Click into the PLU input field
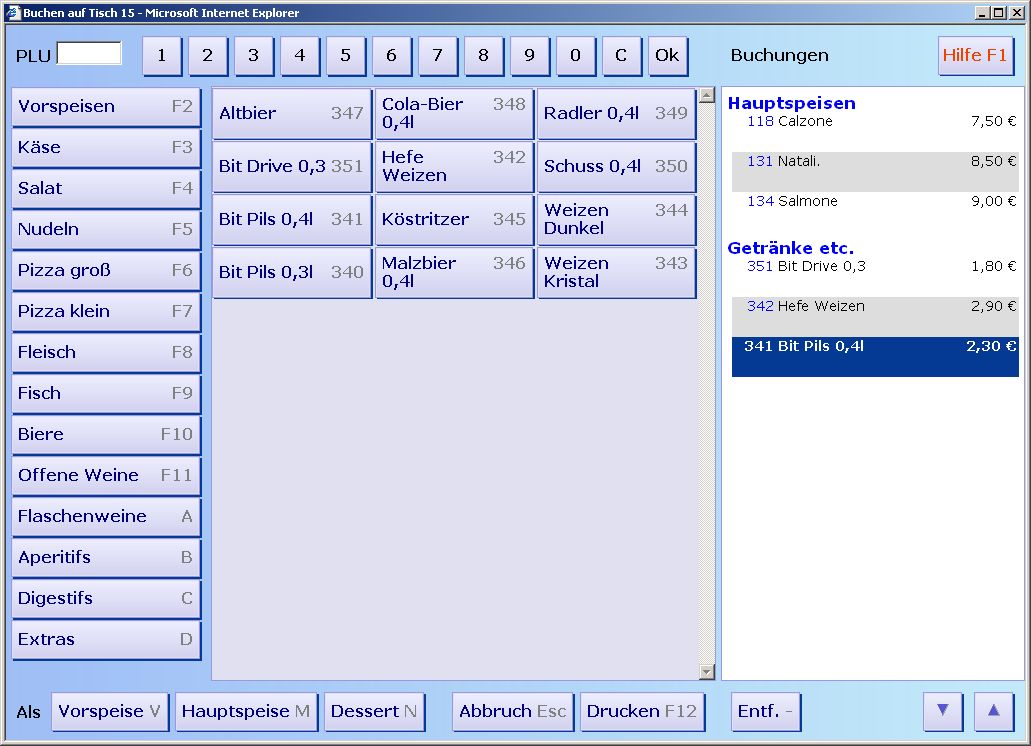The image size is (1031, 746). 89,54
